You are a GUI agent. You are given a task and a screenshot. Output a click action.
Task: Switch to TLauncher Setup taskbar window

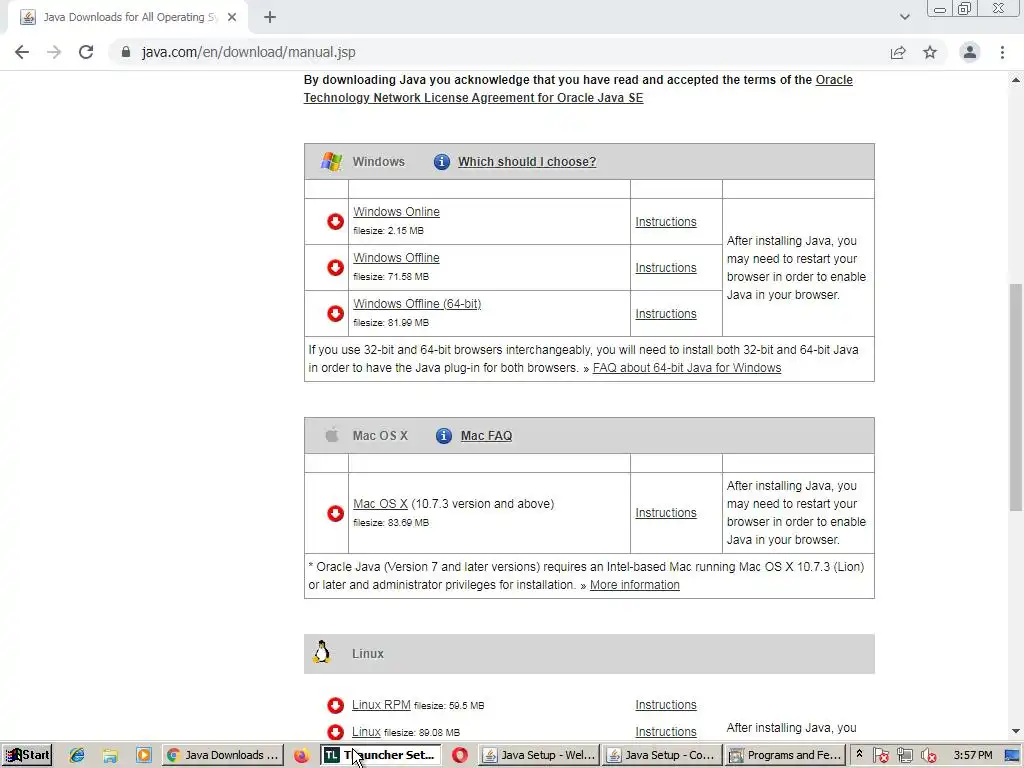click(x=381, y=755)
